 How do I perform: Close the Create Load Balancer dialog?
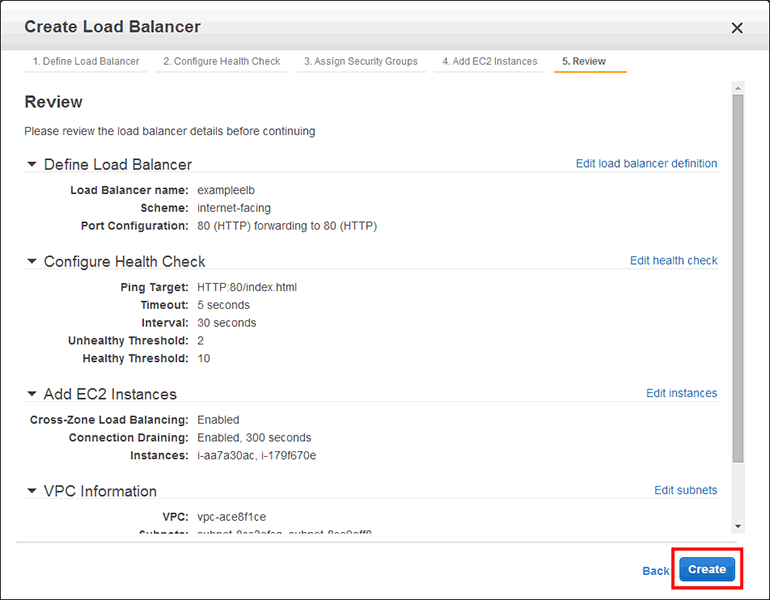(737, 28)
